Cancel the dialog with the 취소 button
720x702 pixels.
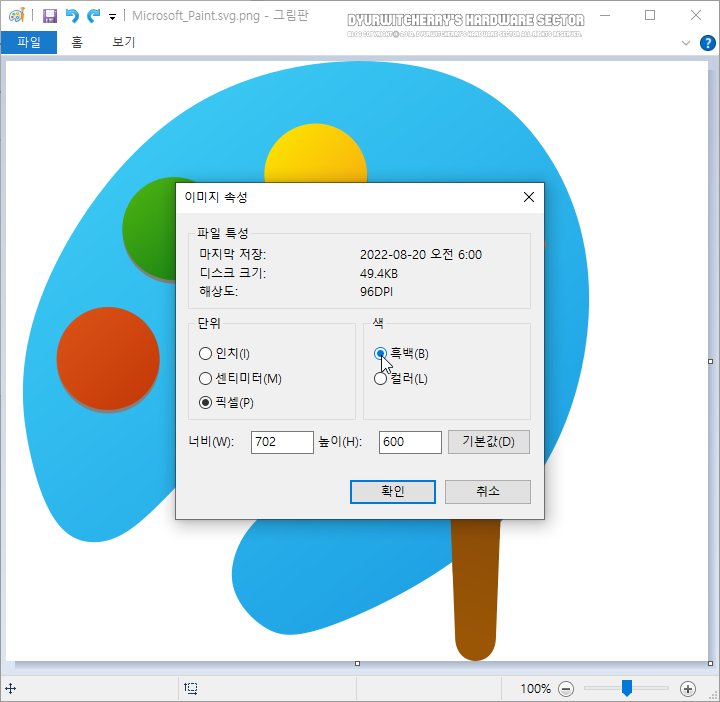coord(488,492)
